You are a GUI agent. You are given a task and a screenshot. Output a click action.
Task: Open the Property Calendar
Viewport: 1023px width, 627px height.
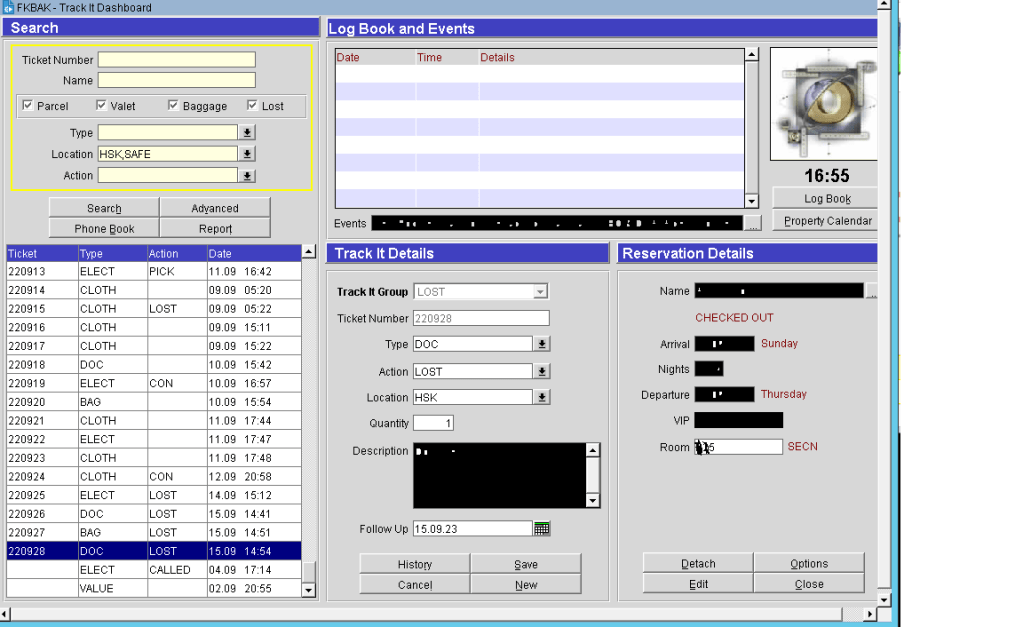(826, 221)
